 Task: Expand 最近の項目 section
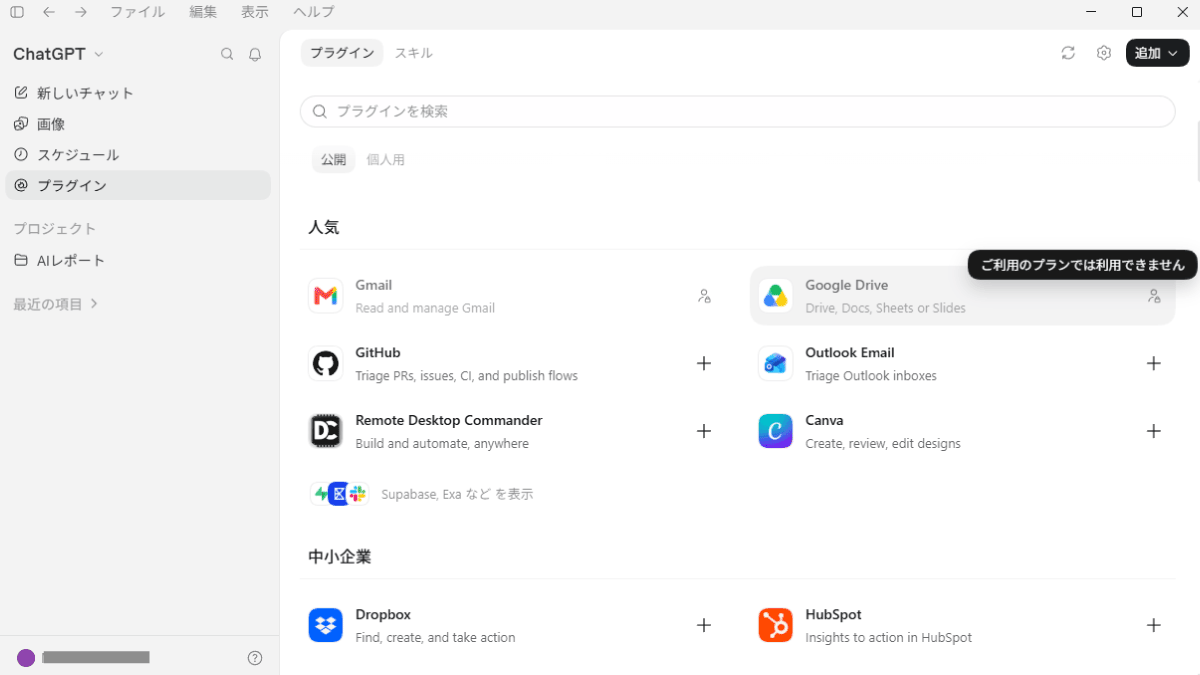[56, 304]
